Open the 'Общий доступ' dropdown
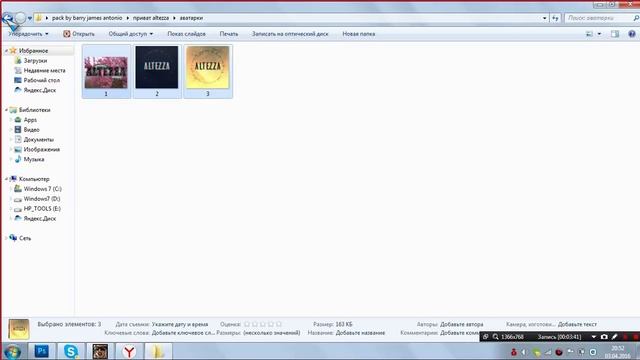Image resolution: width=640 pixels, height=360 pixels. pyautogui.click(x=131, y=34)
